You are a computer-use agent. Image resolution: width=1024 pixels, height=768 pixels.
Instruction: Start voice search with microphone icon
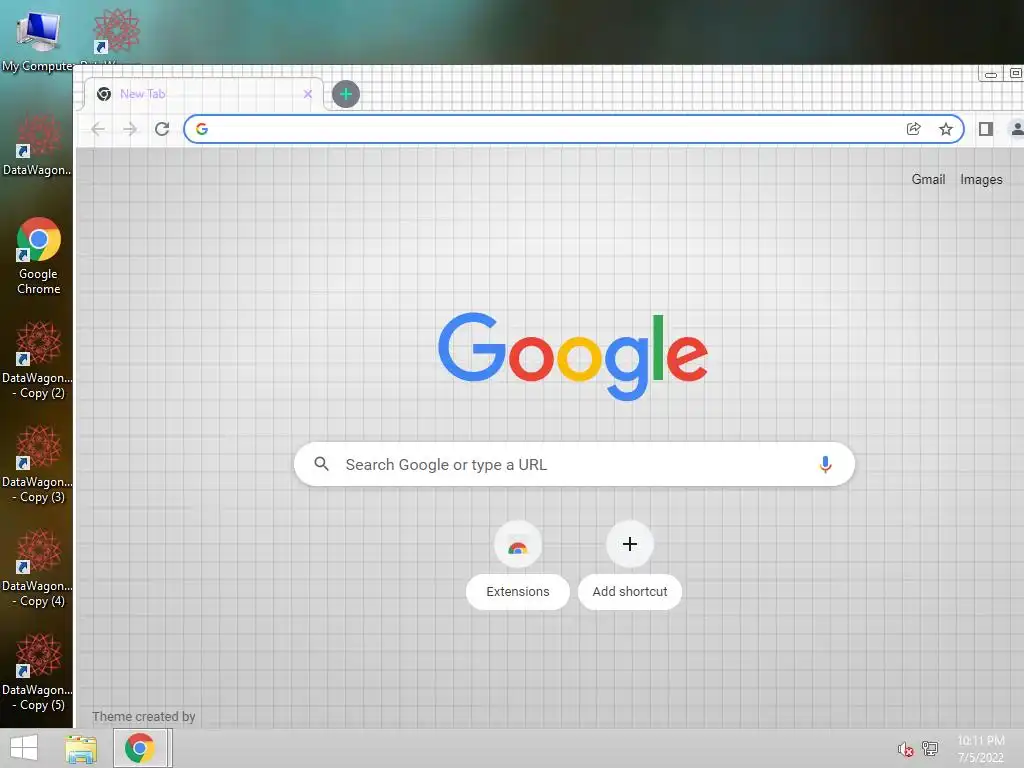[x=825, y=464]
